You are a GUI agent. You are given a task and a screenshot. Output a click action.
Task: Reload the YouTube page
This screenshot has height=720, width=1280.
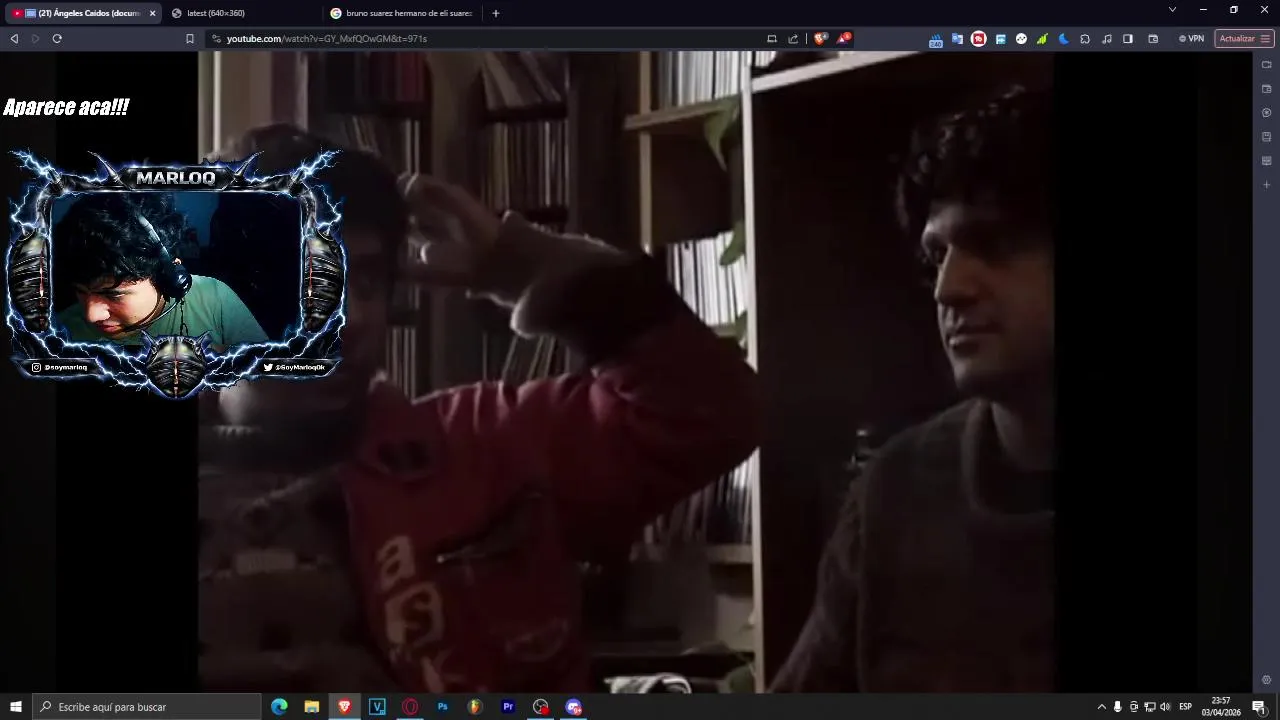click(x=57, y=38)
